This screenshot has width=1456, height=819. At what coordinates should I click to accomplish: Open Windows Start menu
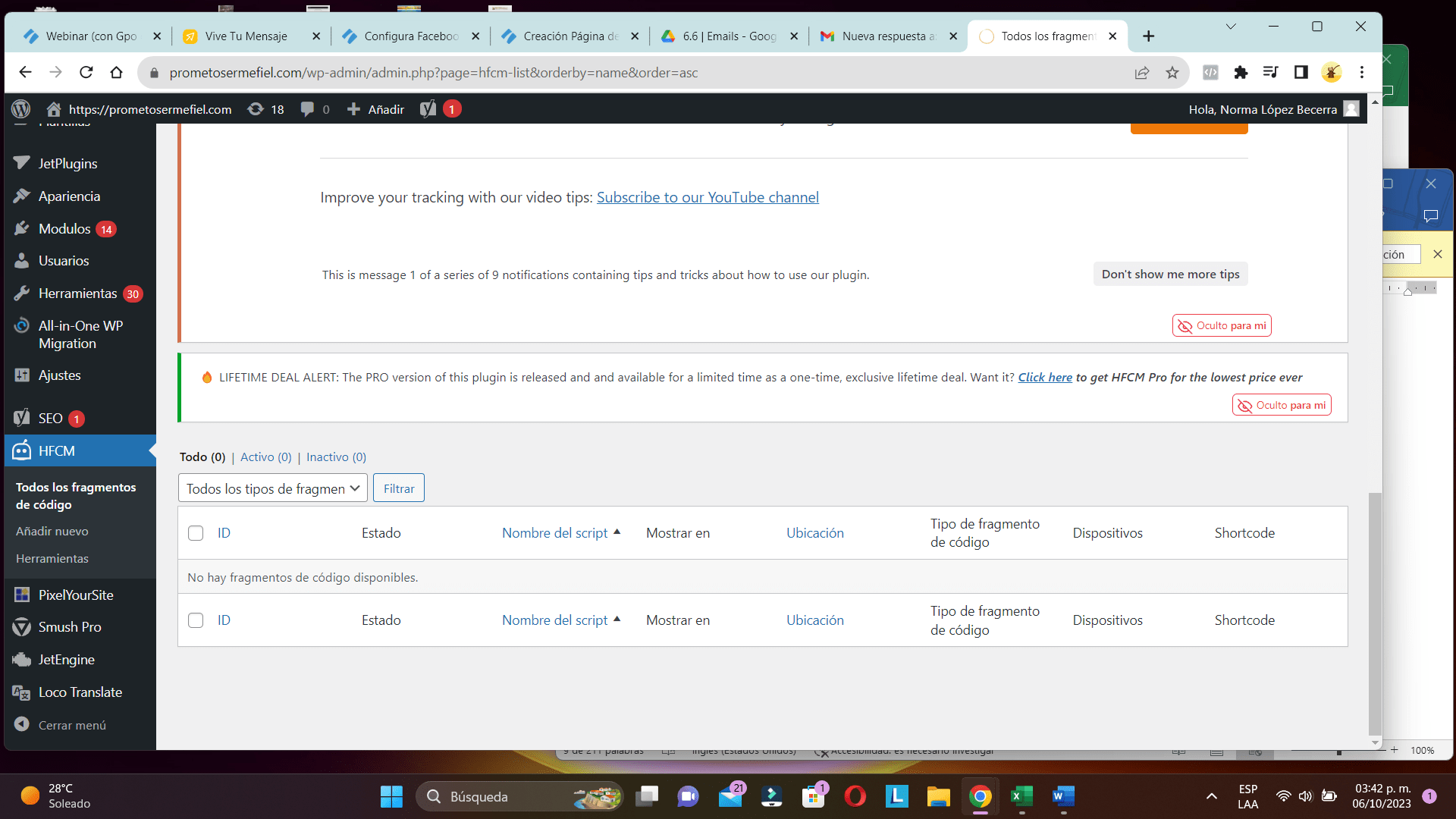[x=391, y=796]
